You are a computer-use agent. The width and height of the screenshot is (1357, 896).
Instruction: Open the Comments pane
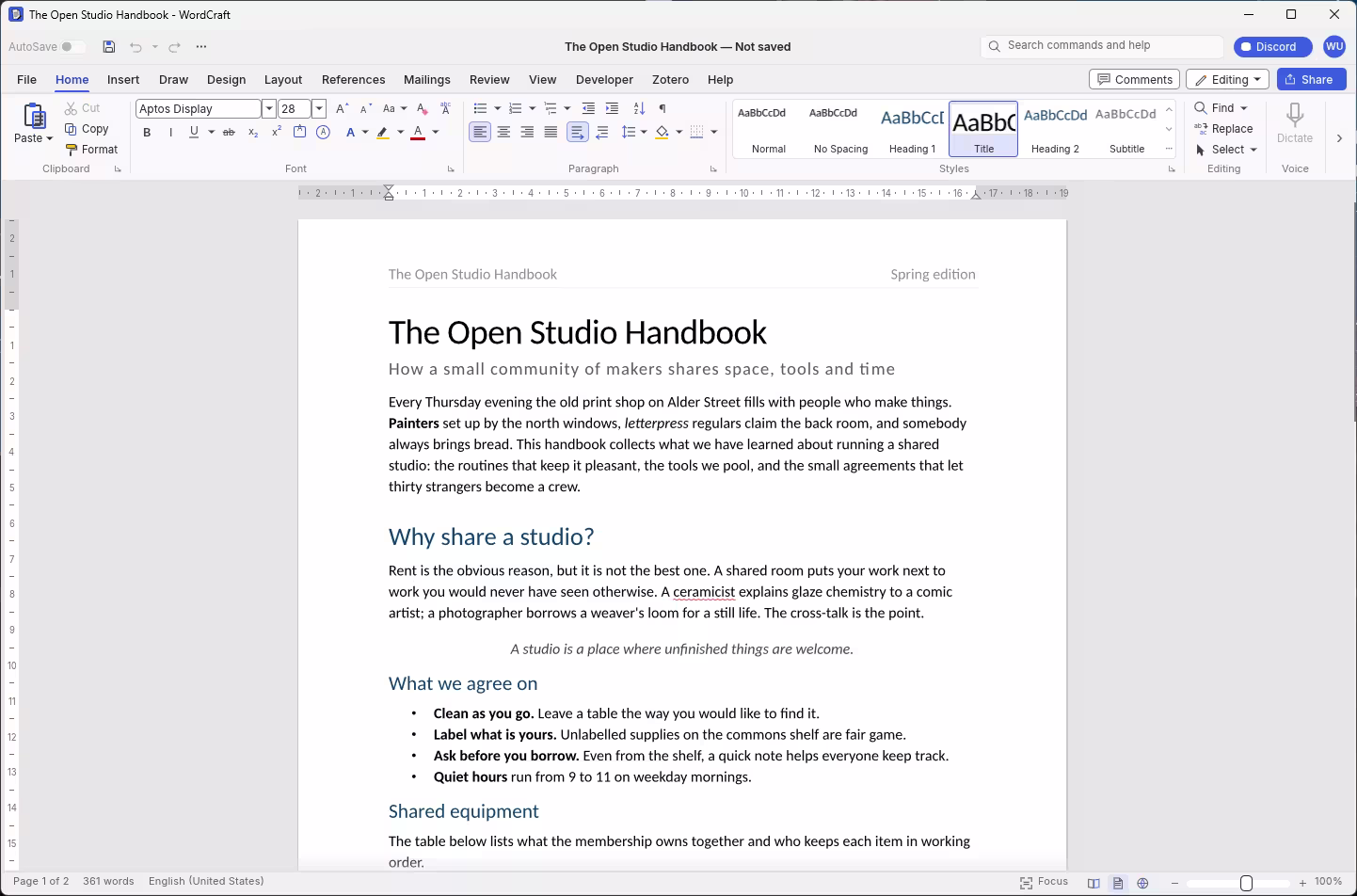(x=1135, y=80)
